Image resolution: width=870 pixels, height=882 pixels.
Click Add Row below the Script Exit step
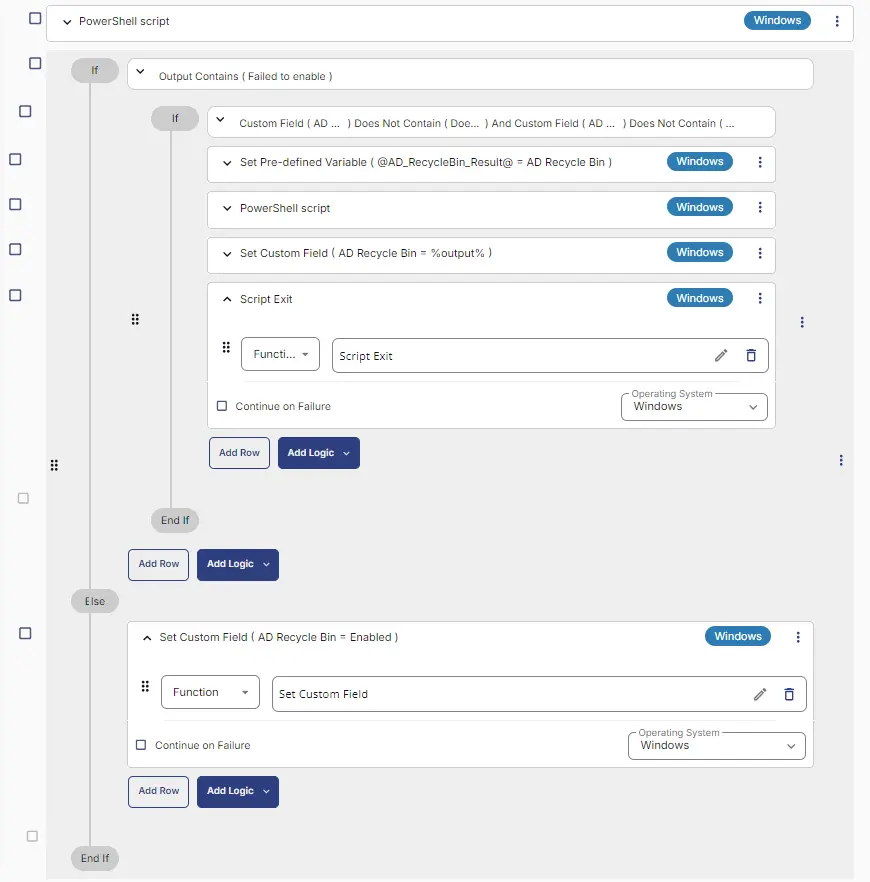pos(239,453)
